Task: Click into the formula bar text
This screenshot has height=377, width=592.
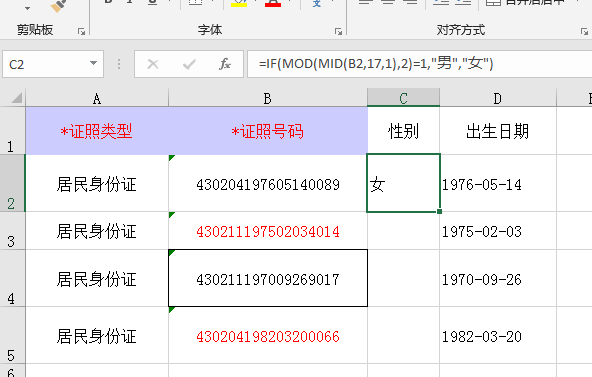Action: click(x=376, y=63)
